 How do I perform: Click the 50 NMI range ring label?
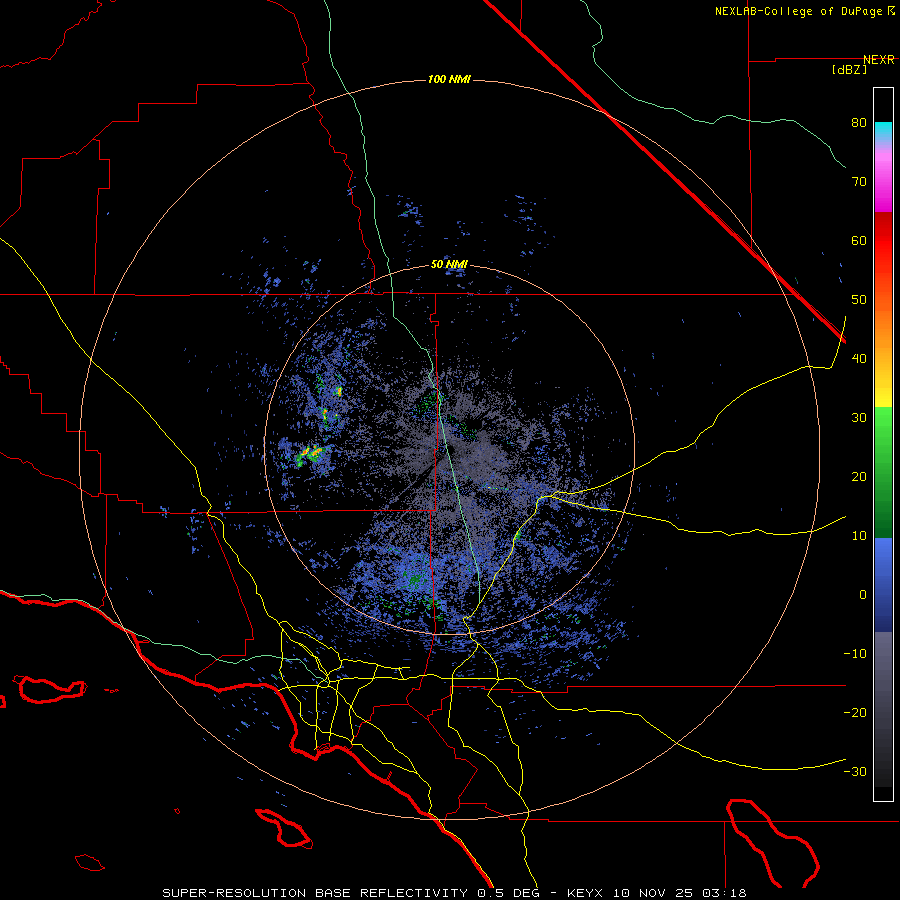point(449,265)
